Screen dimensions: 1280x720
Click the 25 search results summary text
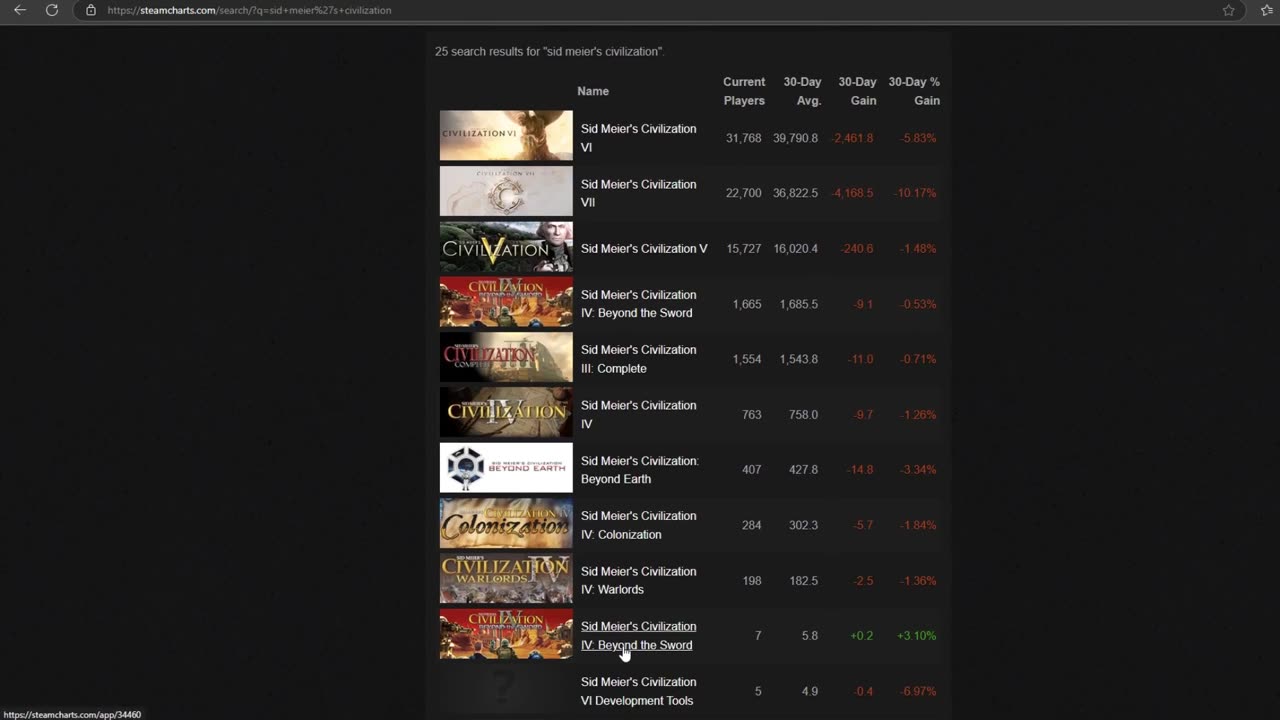click(x=549, y=51)
